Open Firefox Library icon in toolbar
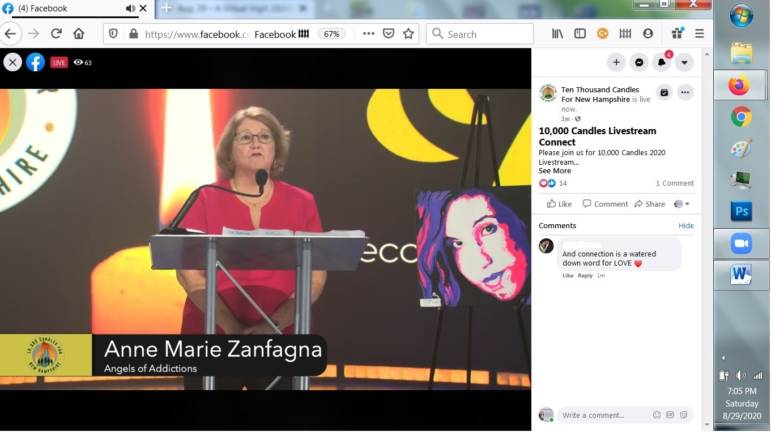The image size is (771, 432). point(558,33)
